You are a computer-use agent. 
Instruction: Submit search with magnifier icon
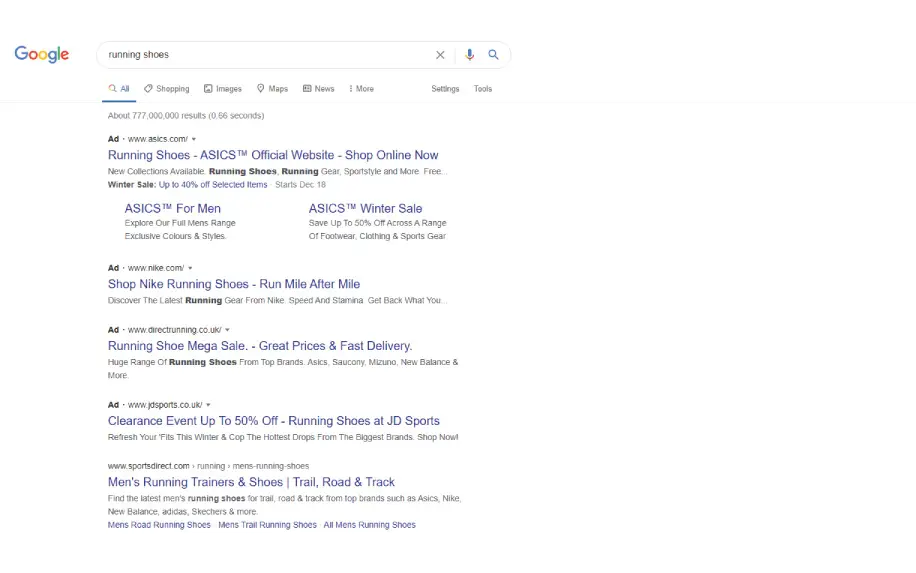494,54
